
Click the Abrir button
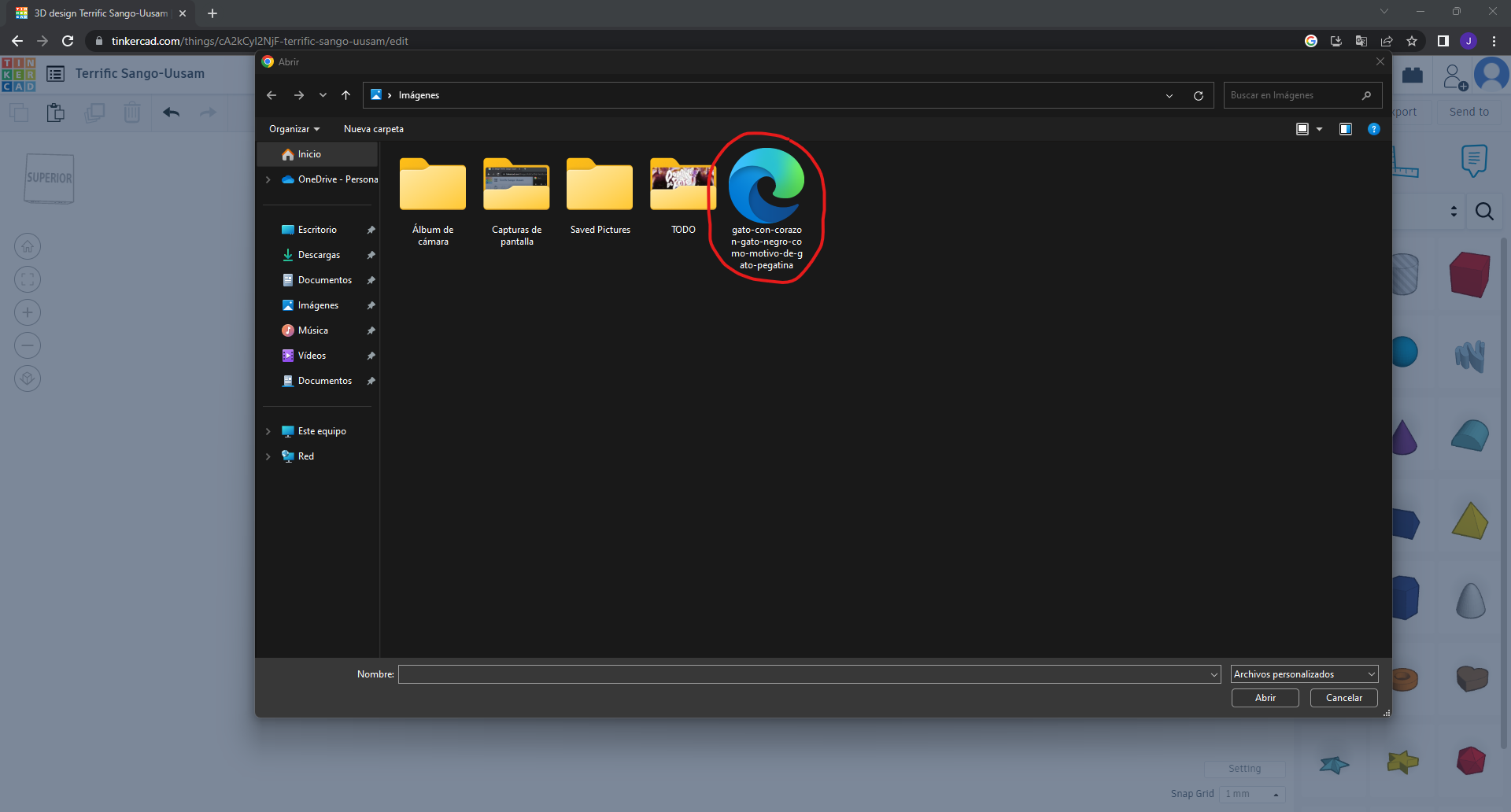pos(1265,698)
